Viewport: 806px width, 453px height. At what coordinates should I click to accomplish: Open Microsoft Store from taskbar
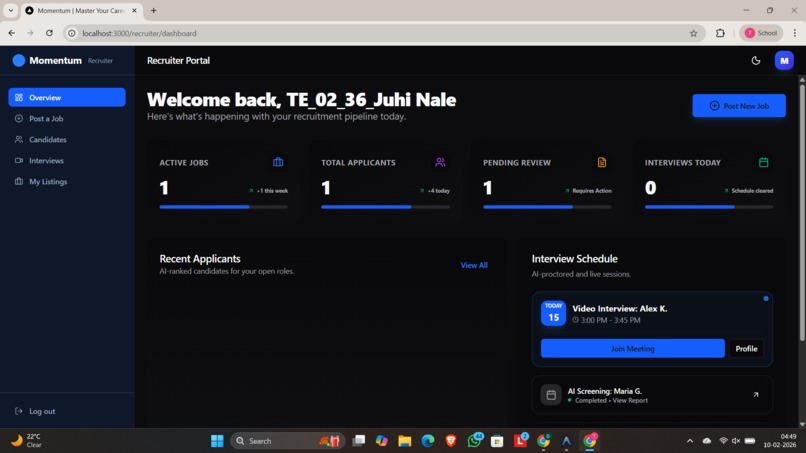pos(497,441)
